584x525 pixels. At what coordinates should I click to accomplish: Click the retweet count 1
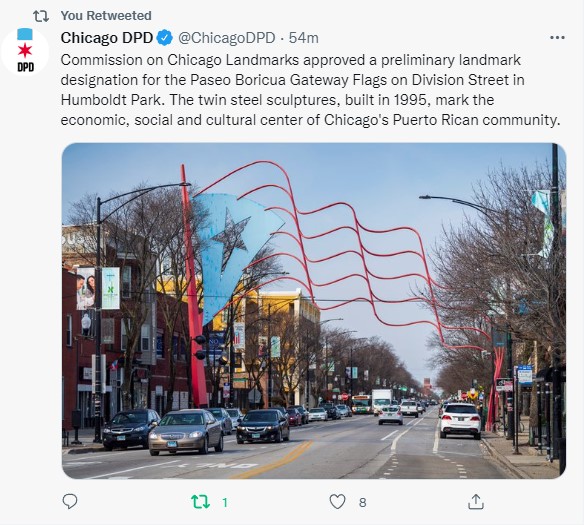click(x=225, y=503)
